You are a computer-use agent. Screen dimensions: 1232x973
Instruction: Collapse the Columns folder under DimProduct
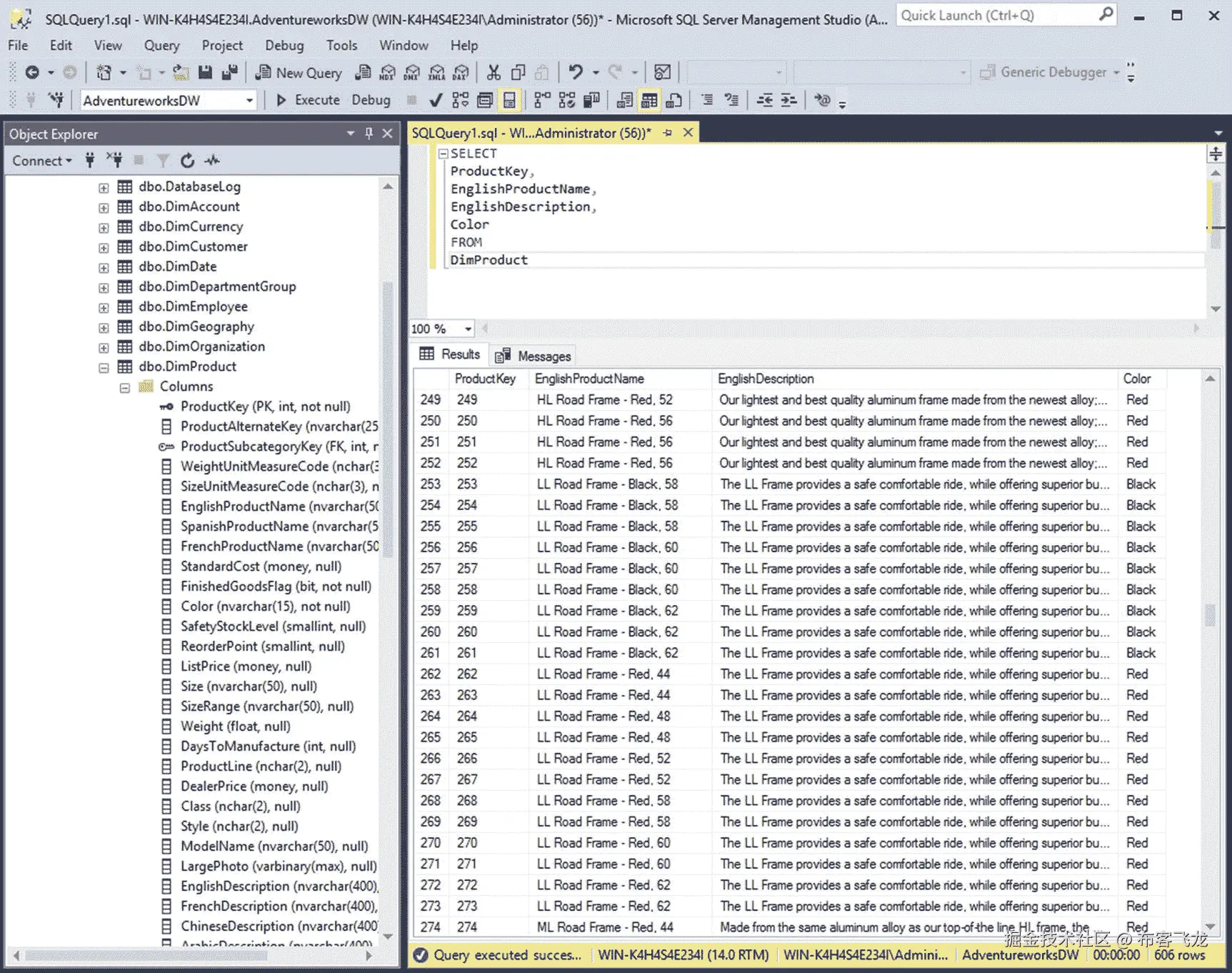pos(125,386)
